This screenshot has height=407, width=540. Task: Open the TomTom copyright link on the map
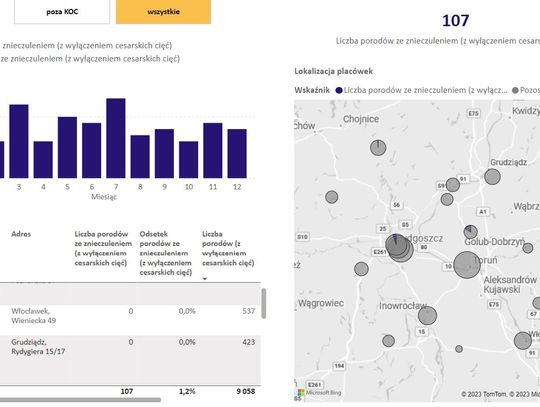pos(483,394)
